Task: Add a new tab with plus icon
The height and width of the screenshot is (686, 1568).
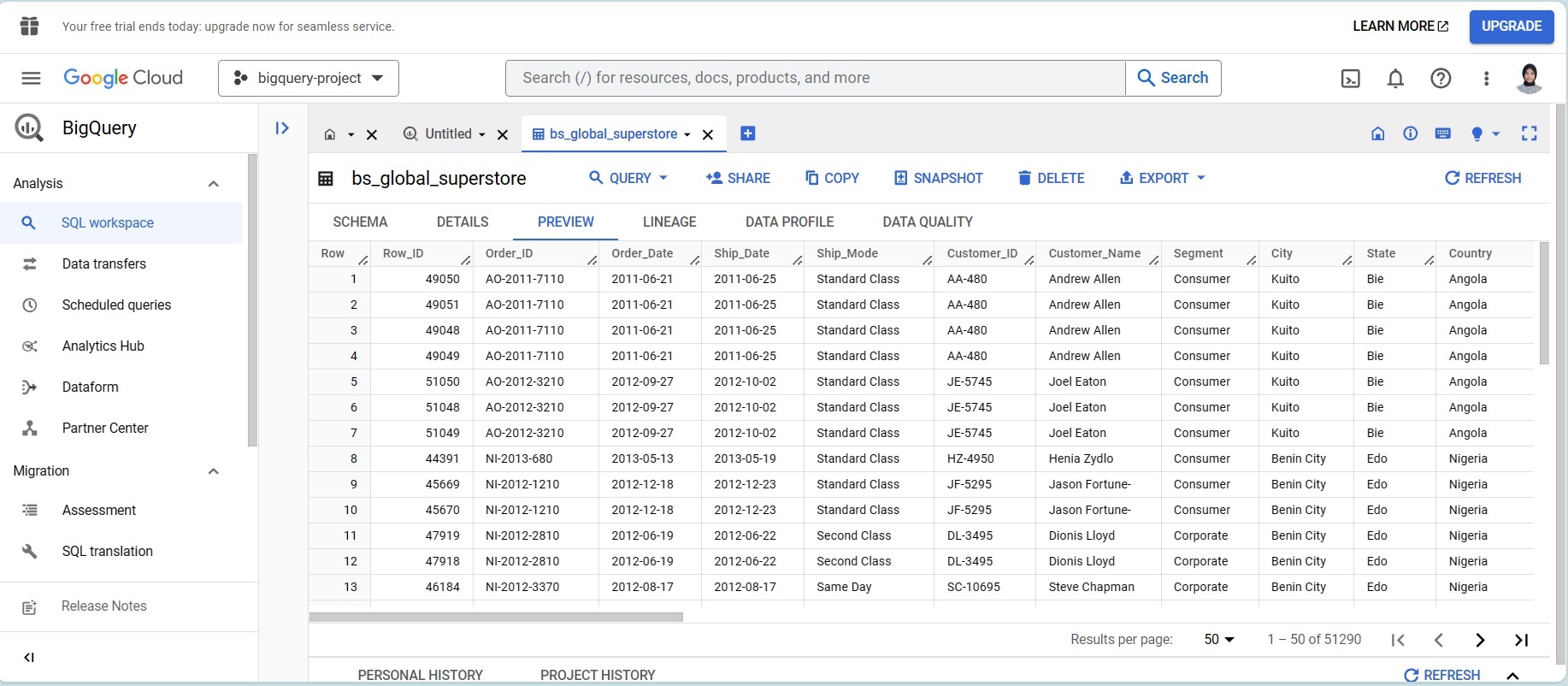Action: (747, 133)
